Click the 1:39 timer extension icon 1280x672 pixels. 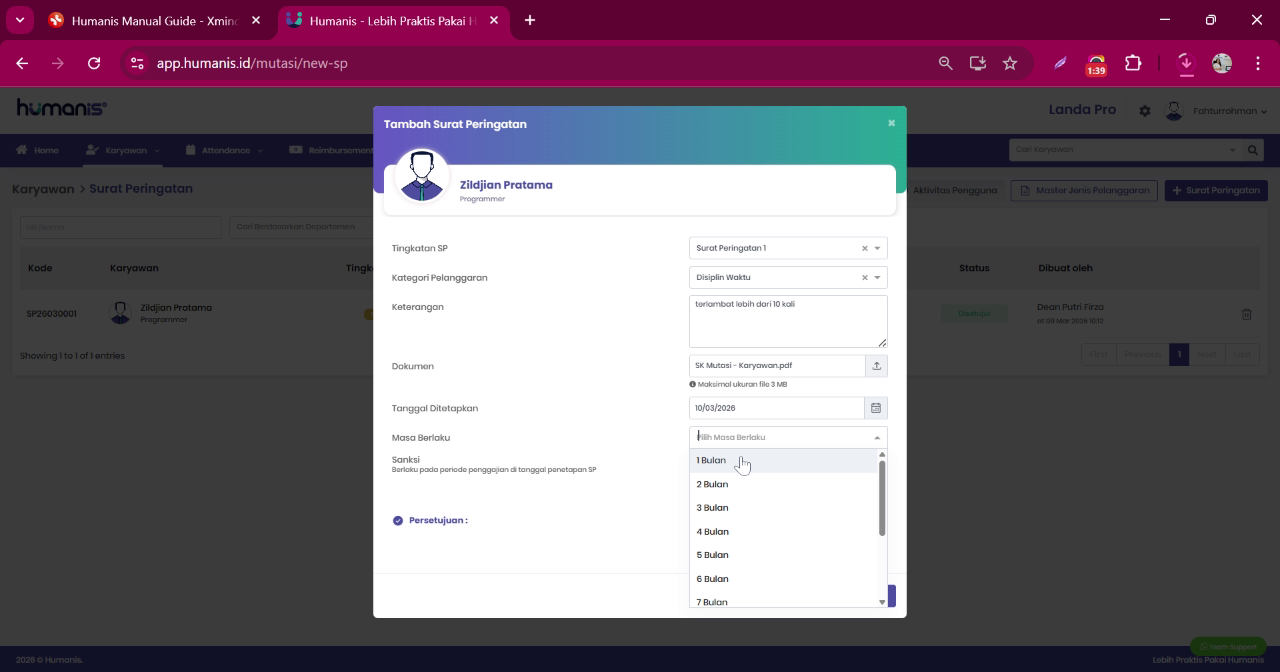point(1097,65)
